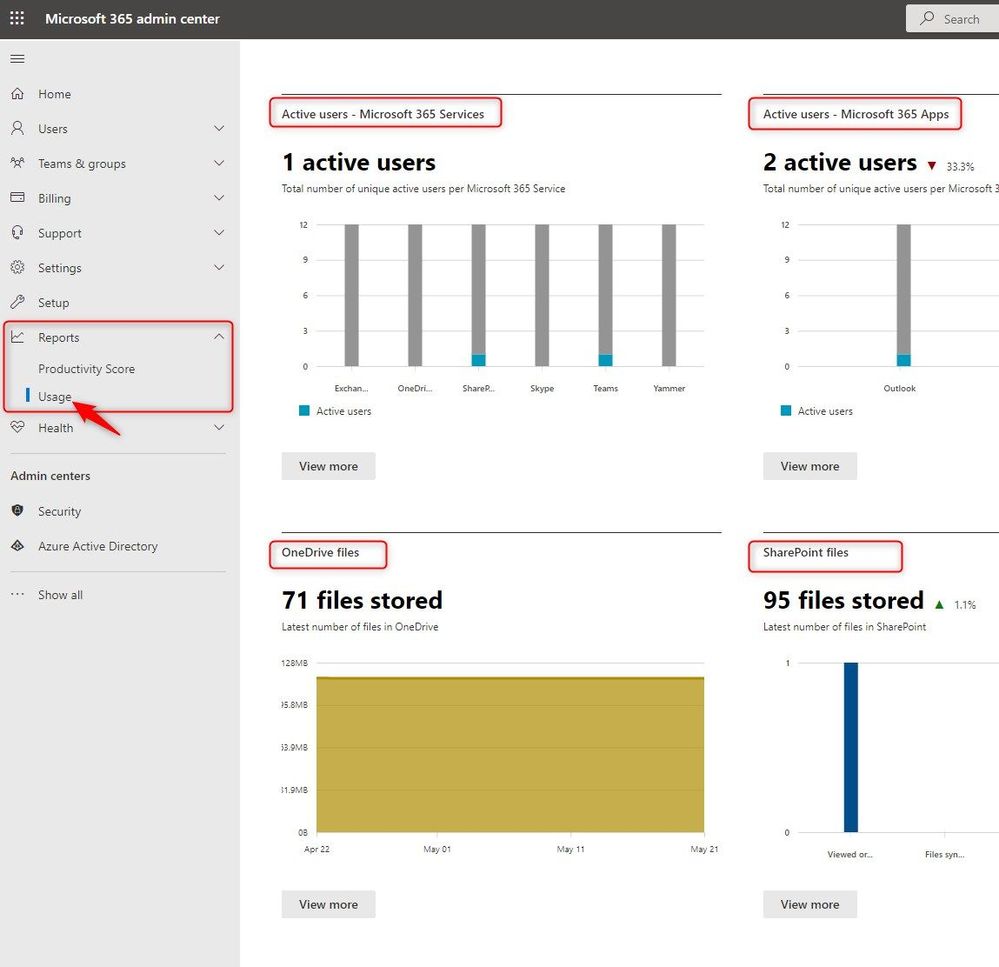Click the Outlook bar in Apps chart
This screenshot has width=999, height=967.
click(x=903, y=296)
